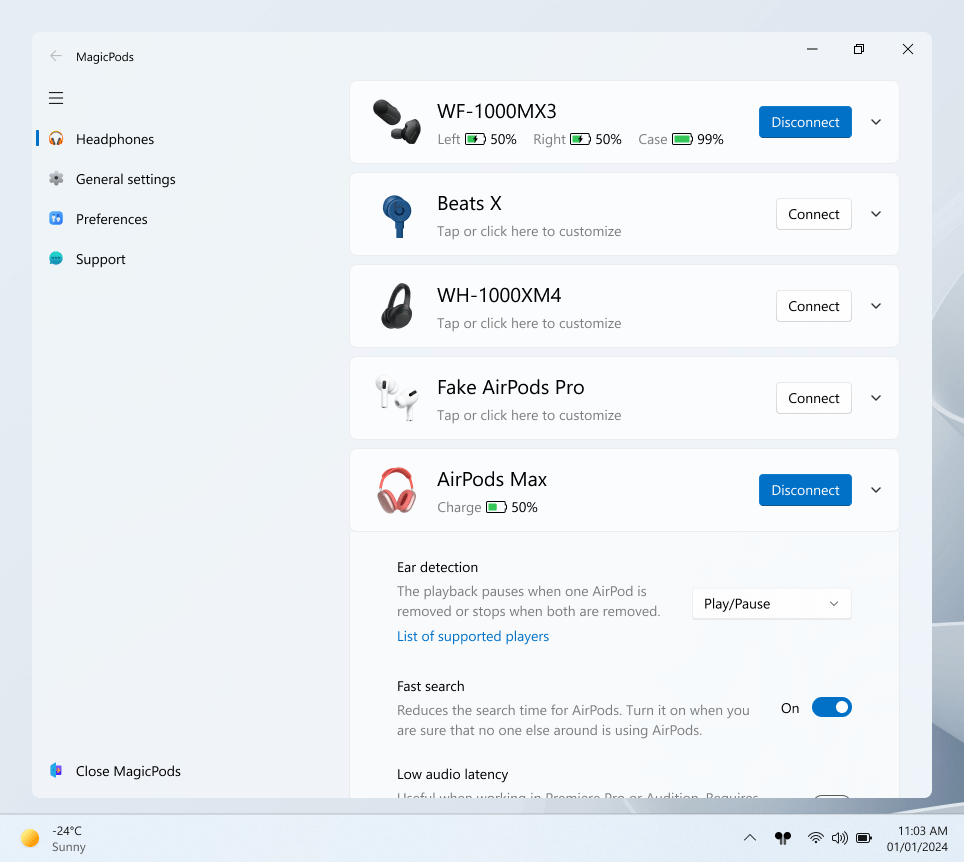Go to General settings in sidebar
The height and width of the screenshot is (862, 964).
[125, 179]
